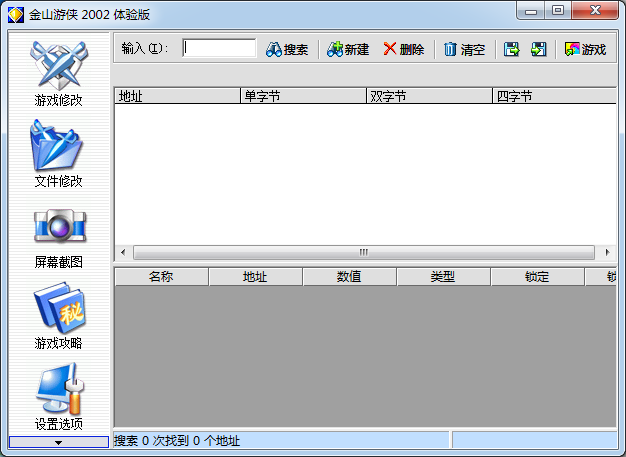This screenshot has width=626, height=457.
Task: Open the 屏幕截图 screen capture tool
Action: pos(58,235)
